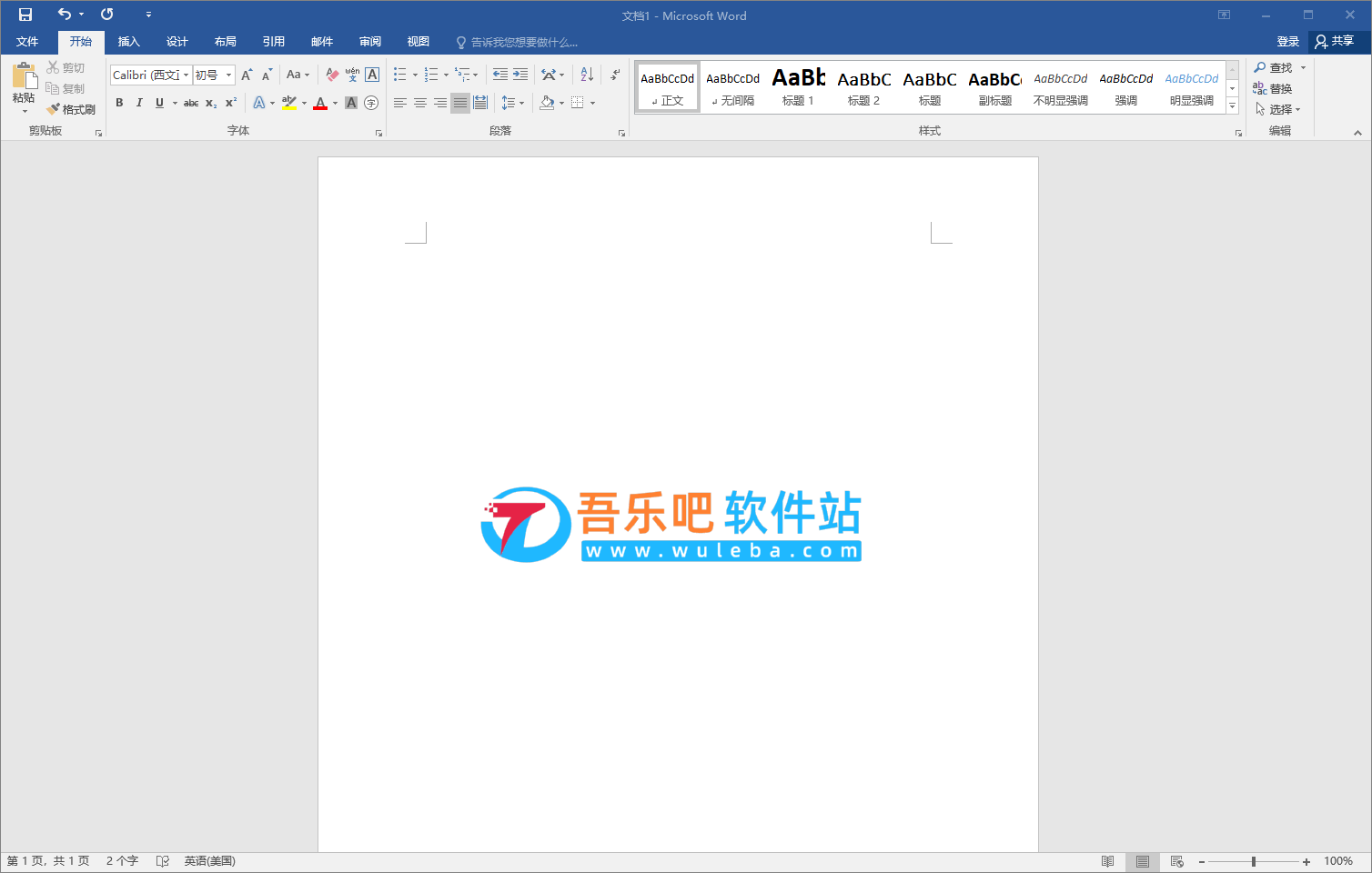This screenshot has width=1372, height=873.
Task: Open the Select (选择) dropdown
Action: pos(1278,109)
